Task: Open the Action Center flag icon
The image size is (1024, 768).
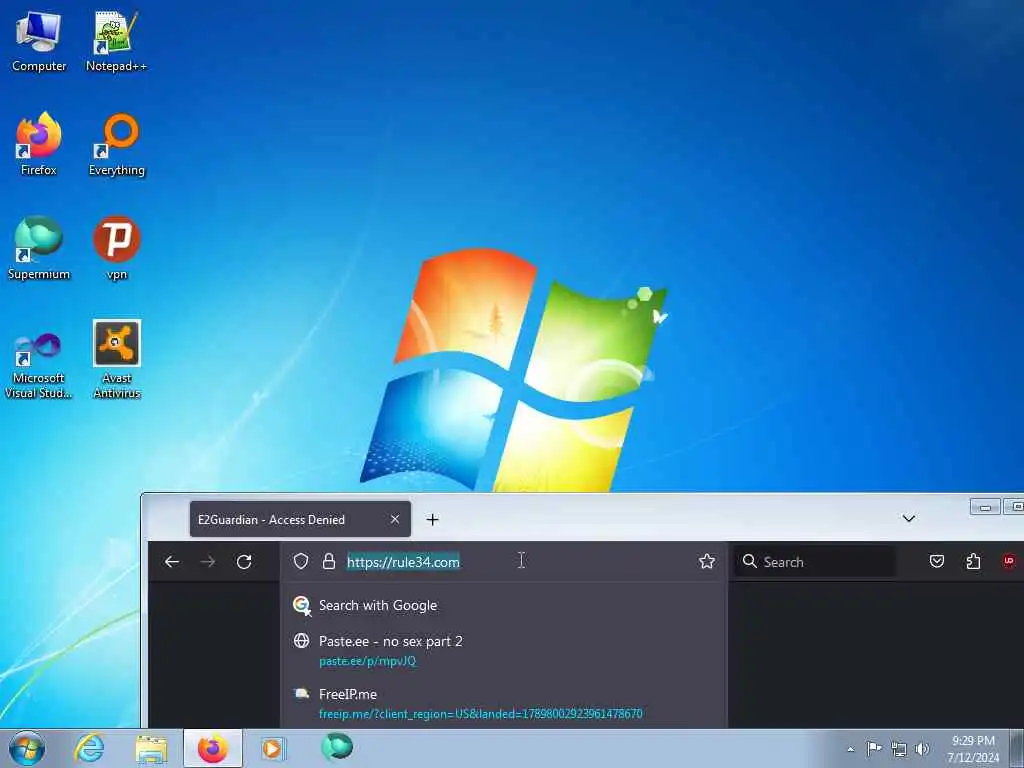Action: [874, 748]
